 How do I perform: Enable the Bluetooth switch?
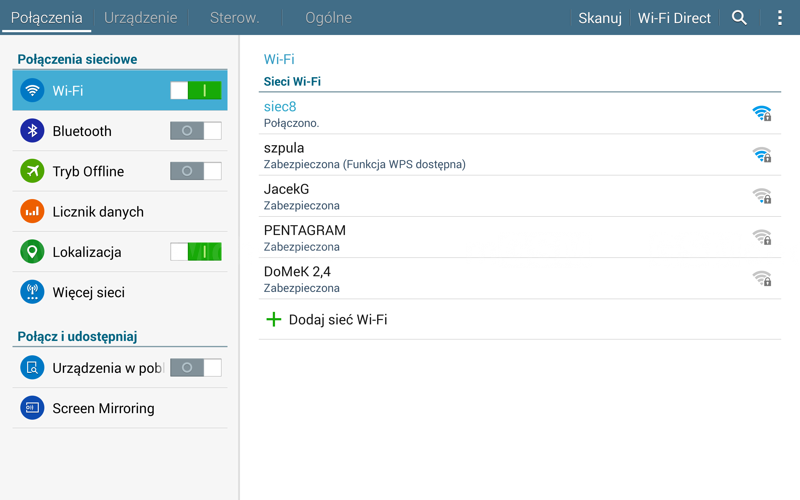point(195,131)
